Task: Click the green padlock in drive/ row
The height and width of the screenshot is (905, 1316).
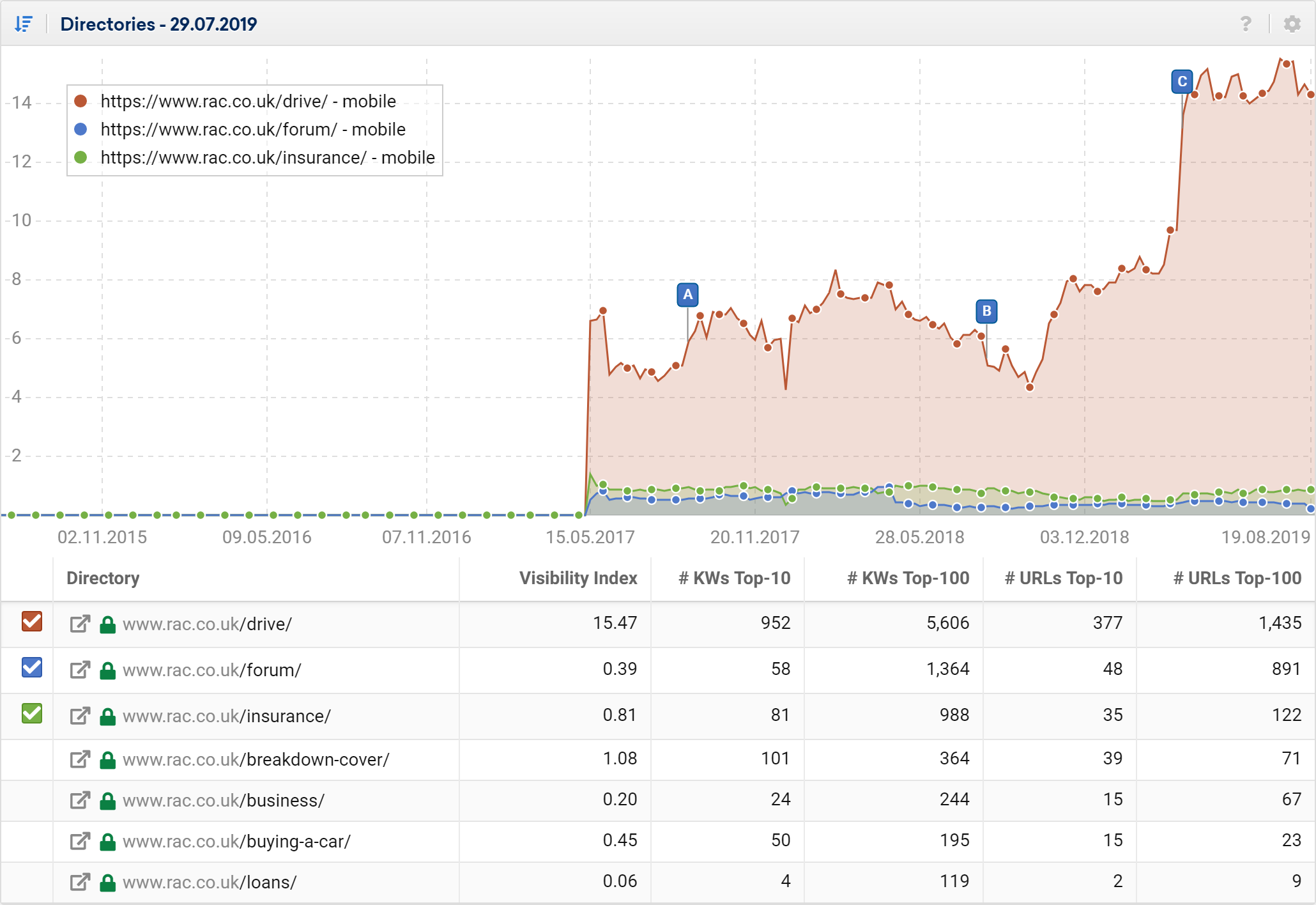Action: [108, 624]
